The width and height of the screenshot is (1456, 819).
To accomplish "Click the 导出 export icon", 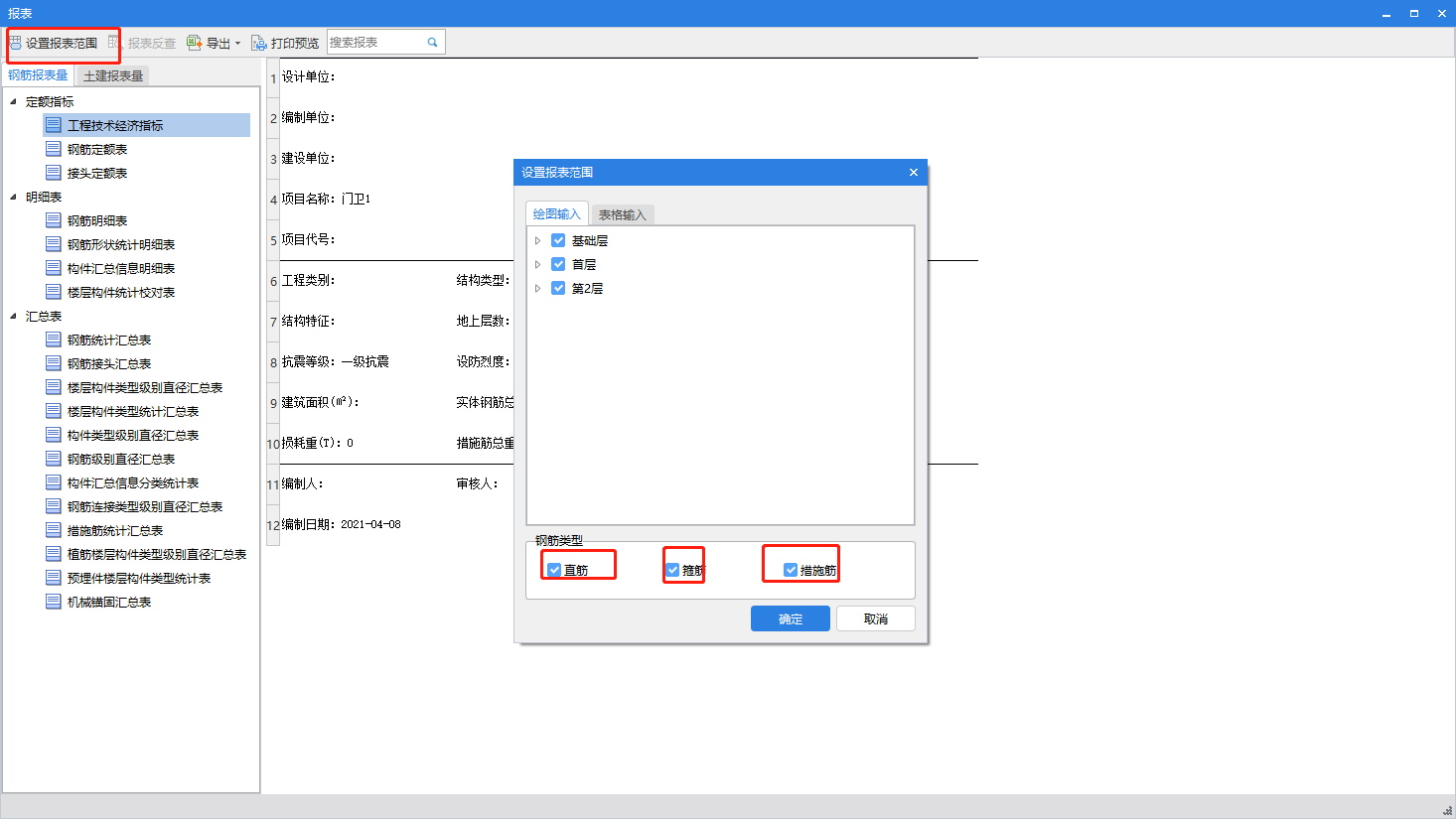I will pyautogui.click(x=195, y=43).
